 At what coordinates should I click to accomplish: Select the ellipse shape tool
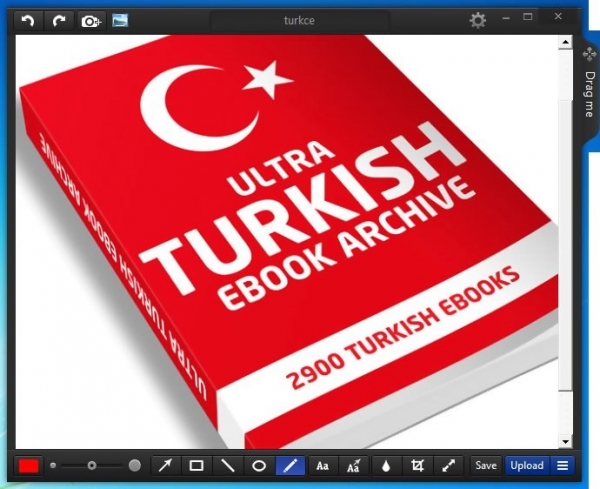click(x=259, y=466)
